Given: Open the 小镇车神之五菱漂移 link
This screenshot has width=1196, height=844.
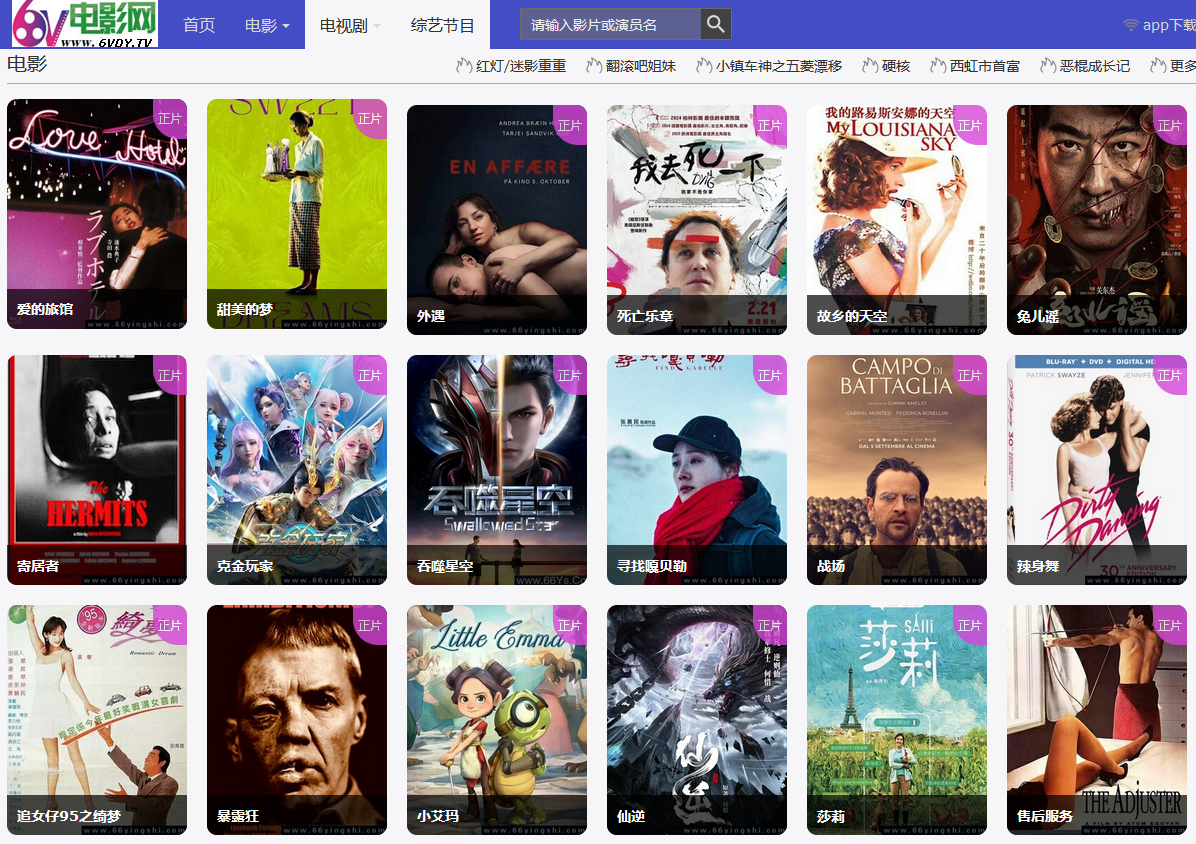Looking at the screenshot, I should (778, 66).
